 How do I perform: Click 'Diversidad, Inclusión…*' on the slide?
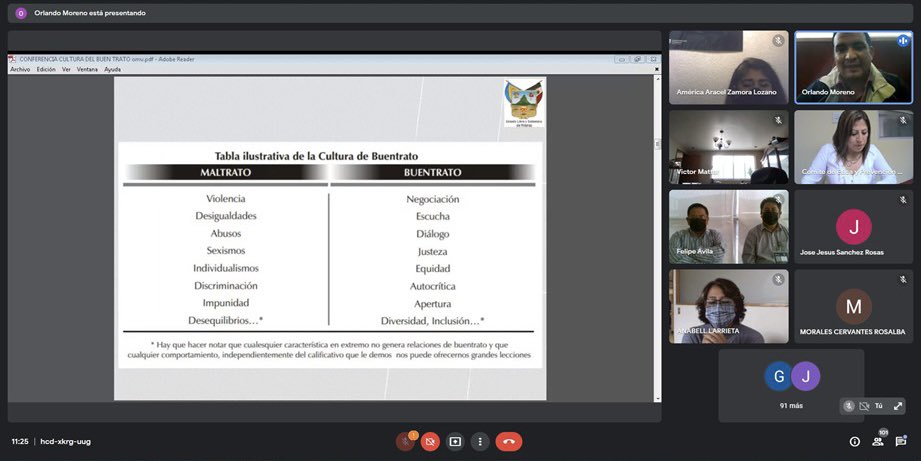(x=433, y=321)
